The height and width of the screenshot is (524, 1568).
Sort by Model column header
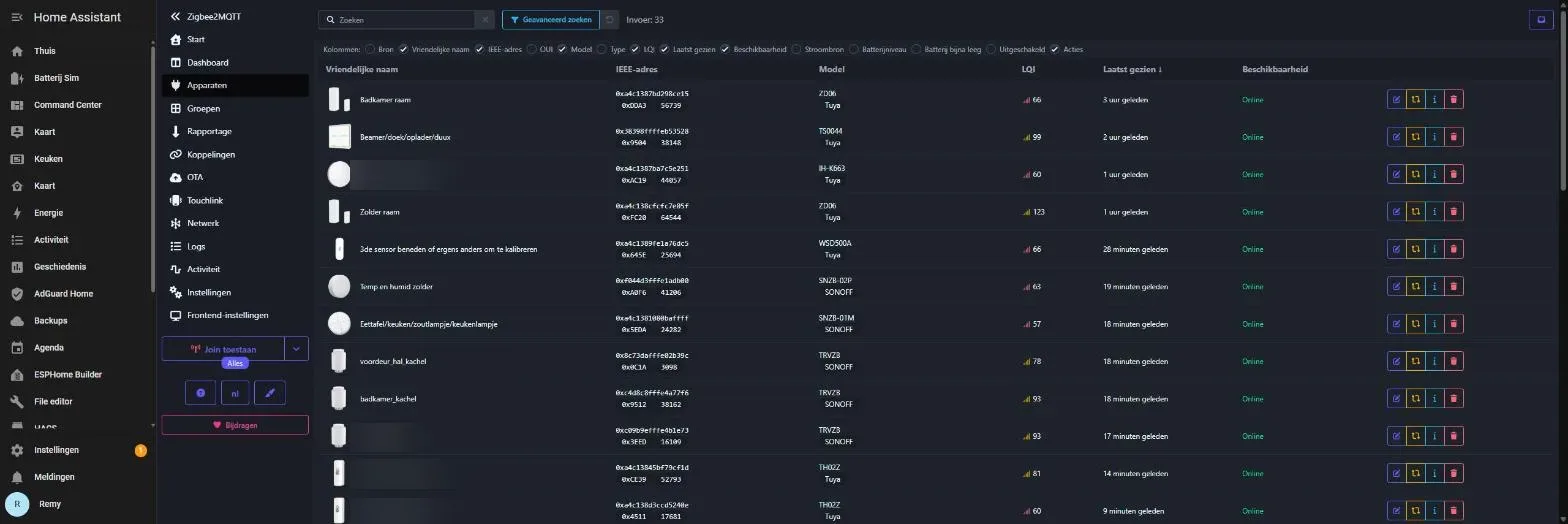[831, 70]
